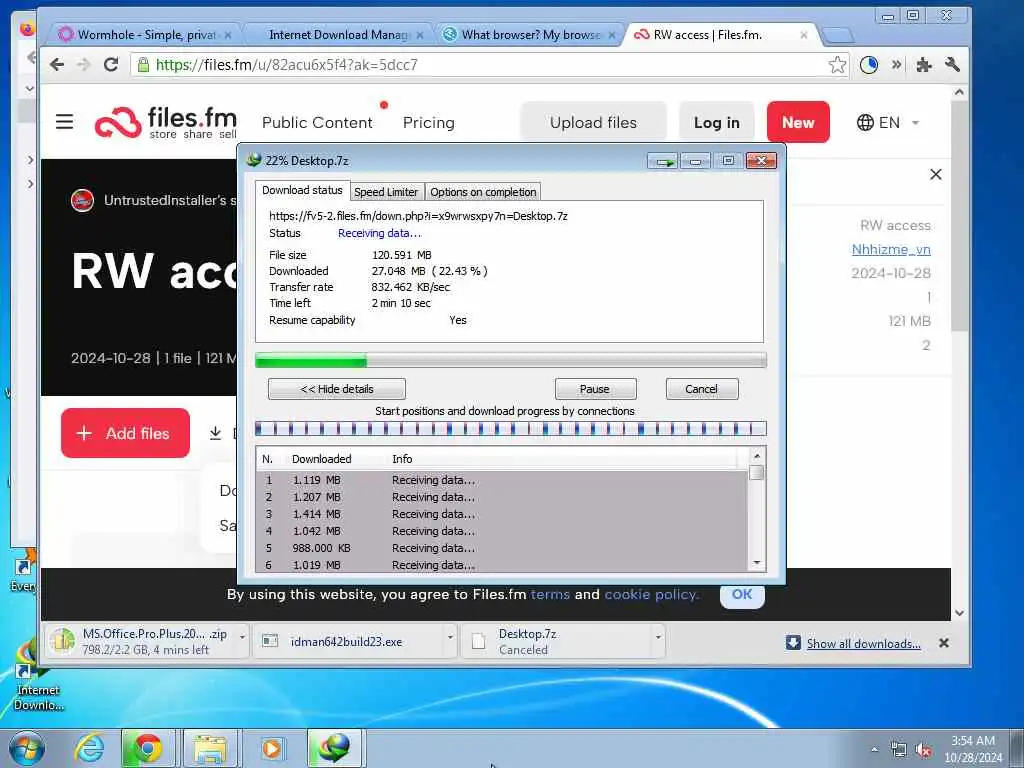
Task: Open the Nhhizme_vn user link
Action: pos(891,249)
